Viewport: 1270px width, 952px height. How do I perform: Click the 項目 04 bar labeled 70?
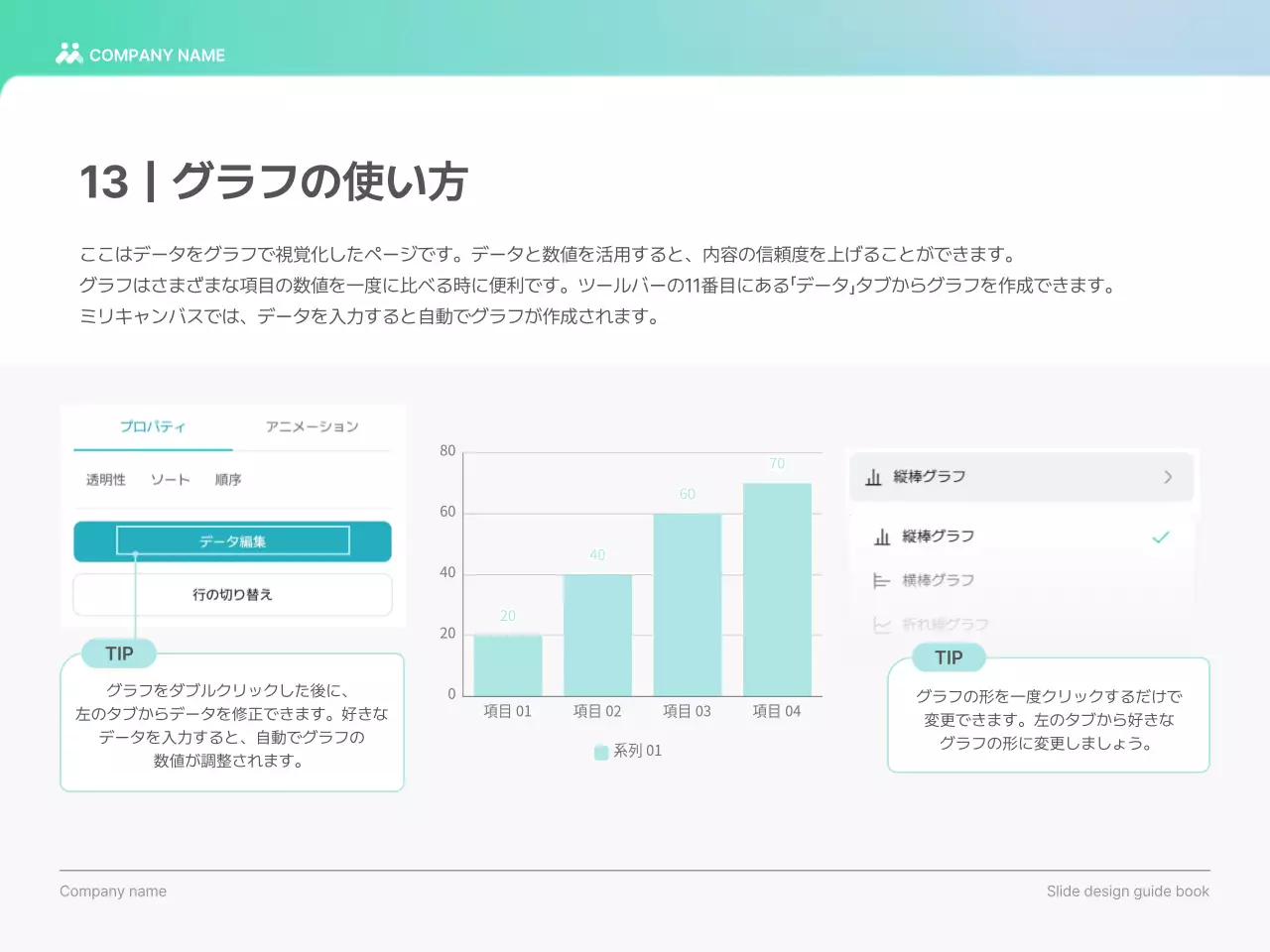point(777,589)
